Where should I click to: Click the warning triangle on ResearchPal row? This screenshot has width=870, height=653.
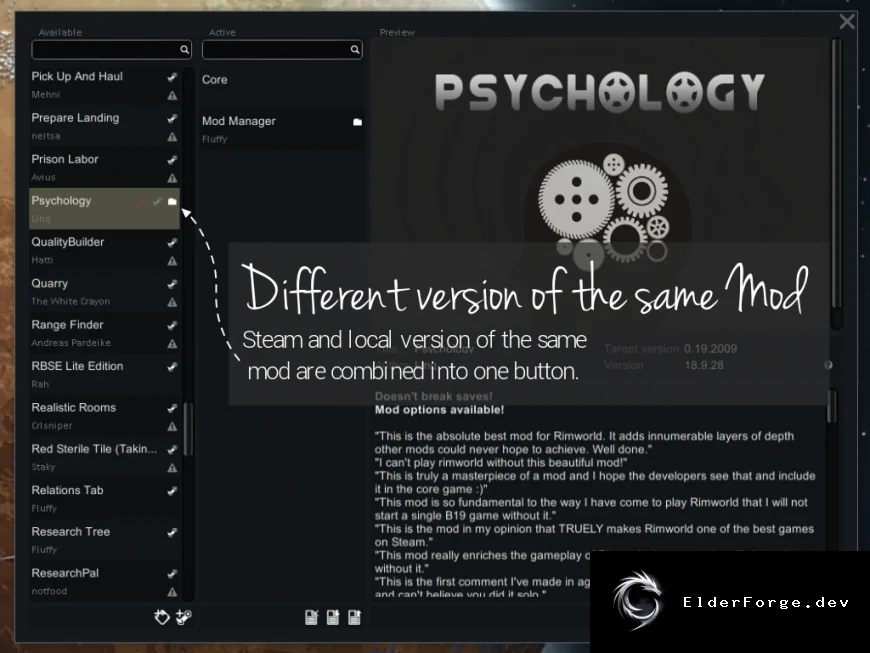click(x=173, y=592)
